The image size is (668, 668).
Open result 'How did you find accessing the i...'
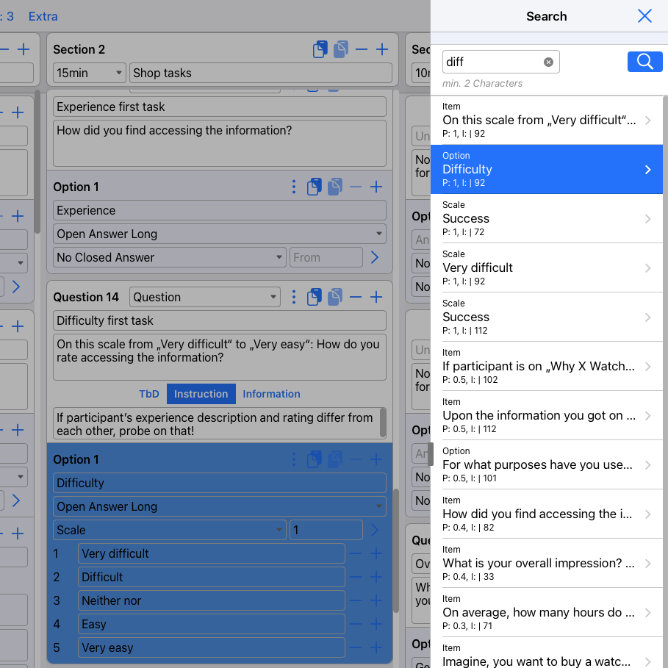547,514
